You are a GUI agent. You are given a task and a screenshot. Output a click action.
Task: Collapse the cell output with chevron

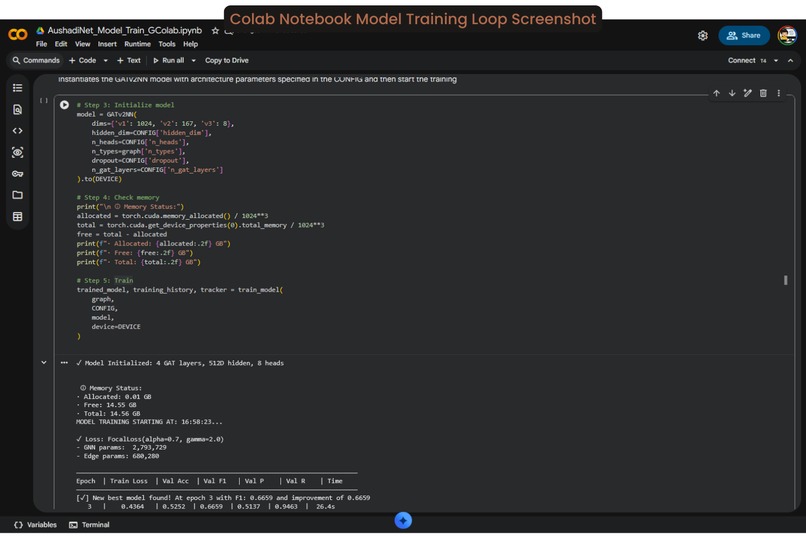(x=44, y=362)
